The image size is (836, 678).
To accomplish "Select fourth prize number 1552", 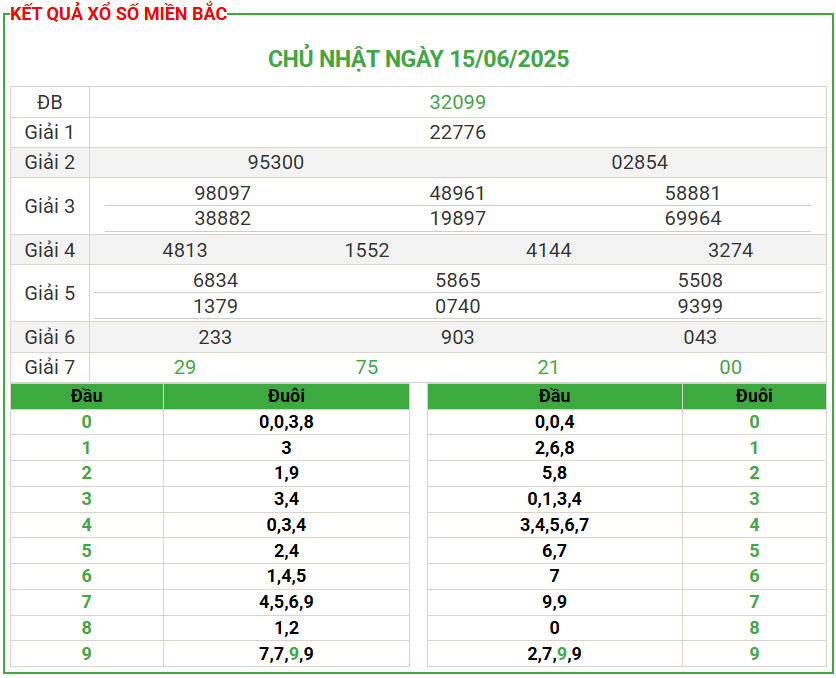I will pyautogui.click(x=367, y=250).
